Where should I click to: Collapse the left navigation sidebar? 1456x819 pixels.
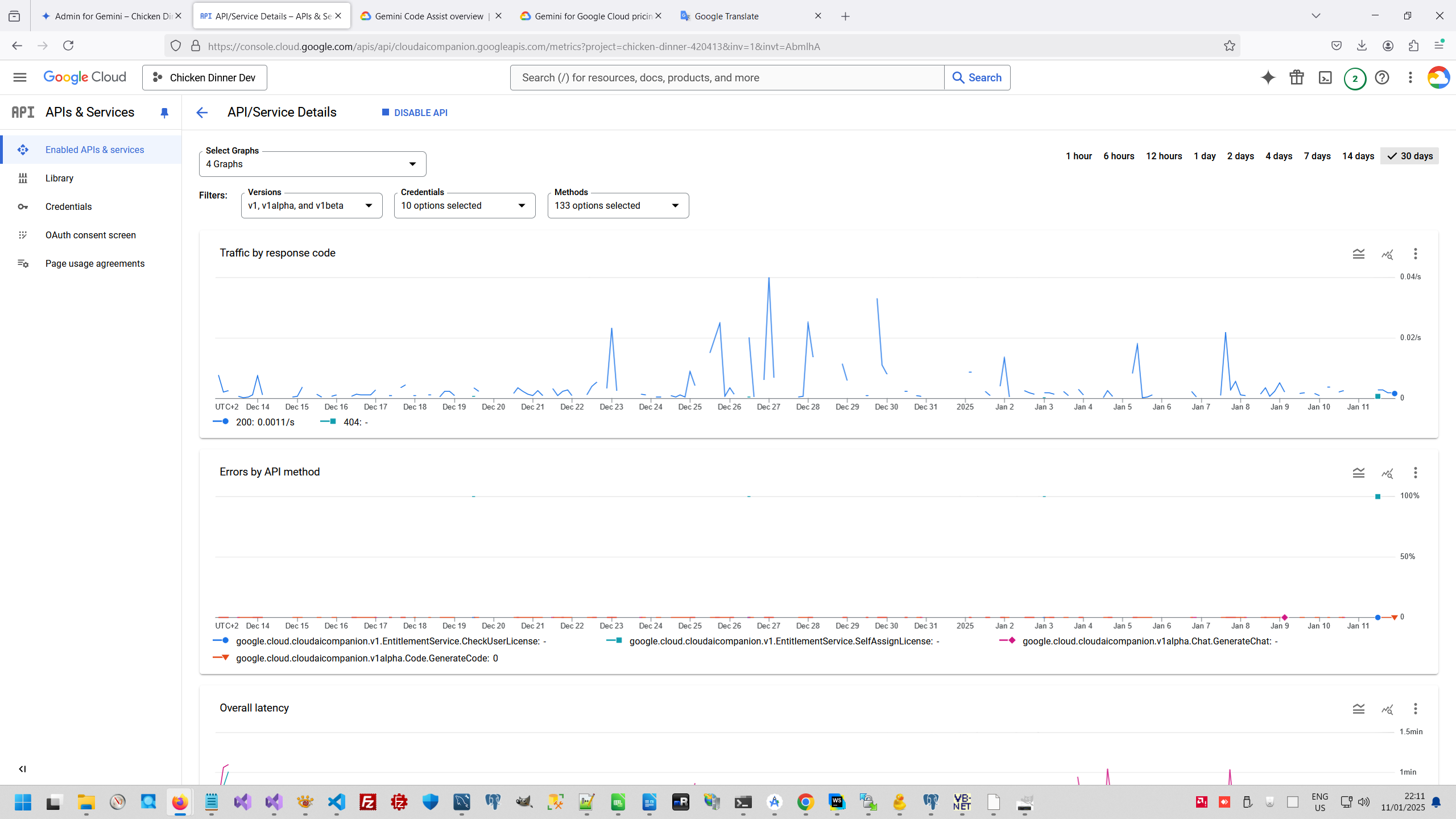pos(22,769)
